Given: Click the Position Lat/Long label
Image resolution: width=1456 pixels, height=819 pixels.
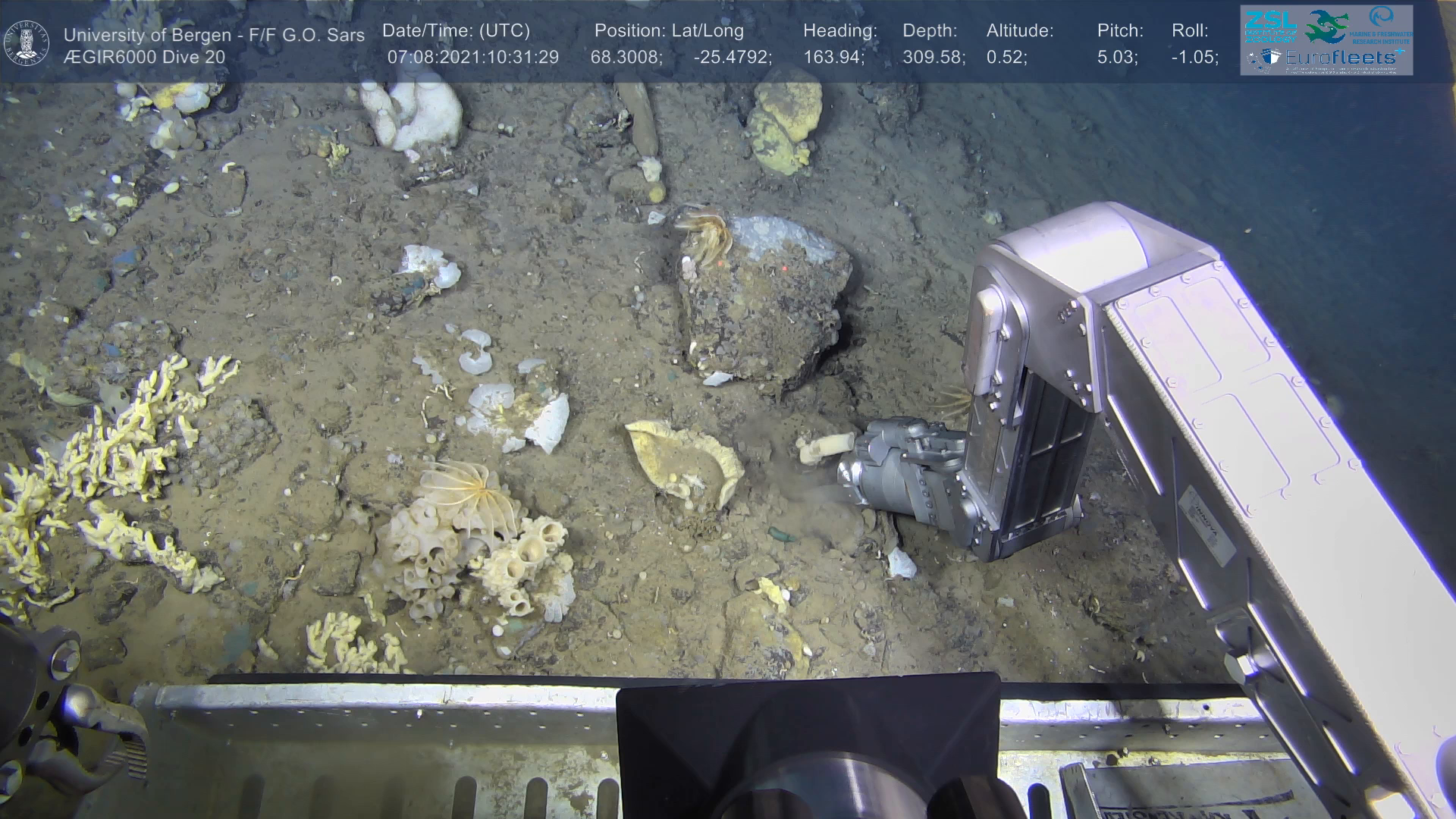Looking at the screenshot, I should click(x=669, y=31).
